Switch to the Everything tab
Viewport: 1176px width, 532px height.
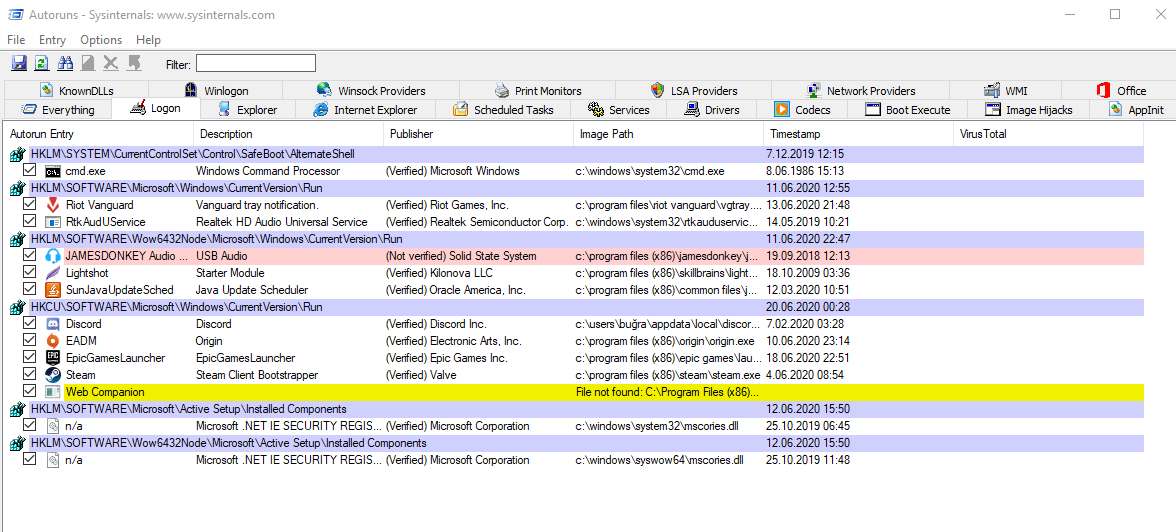(x=57, y=110)
